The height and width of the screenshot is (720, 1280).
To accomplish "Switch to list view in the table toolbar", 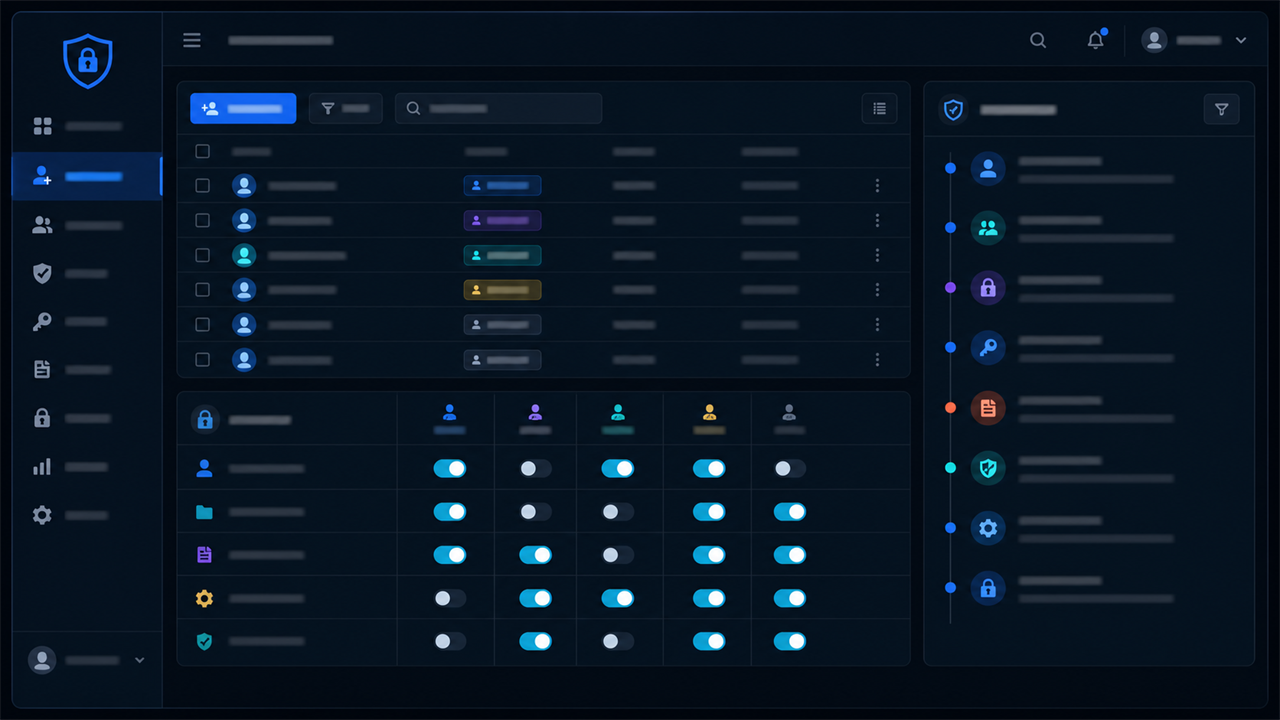I will [x=879, y=108].
